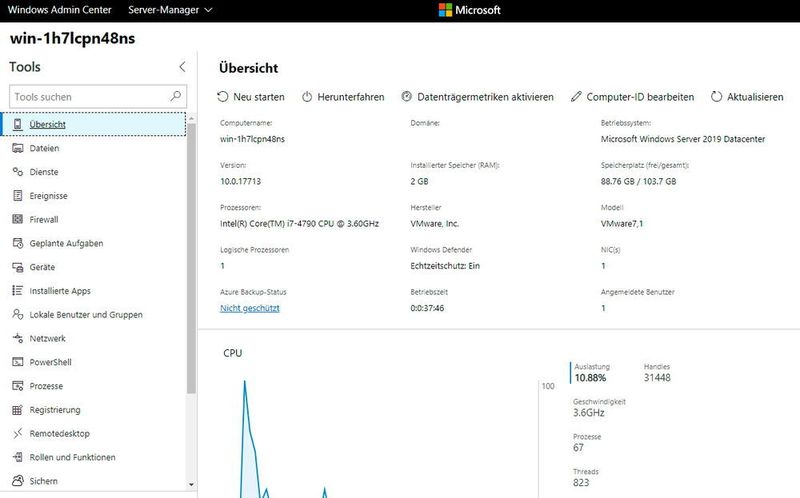Screen dimensions: 800x498
Task: Focus the Tools suchen search field
Action: 98,96
